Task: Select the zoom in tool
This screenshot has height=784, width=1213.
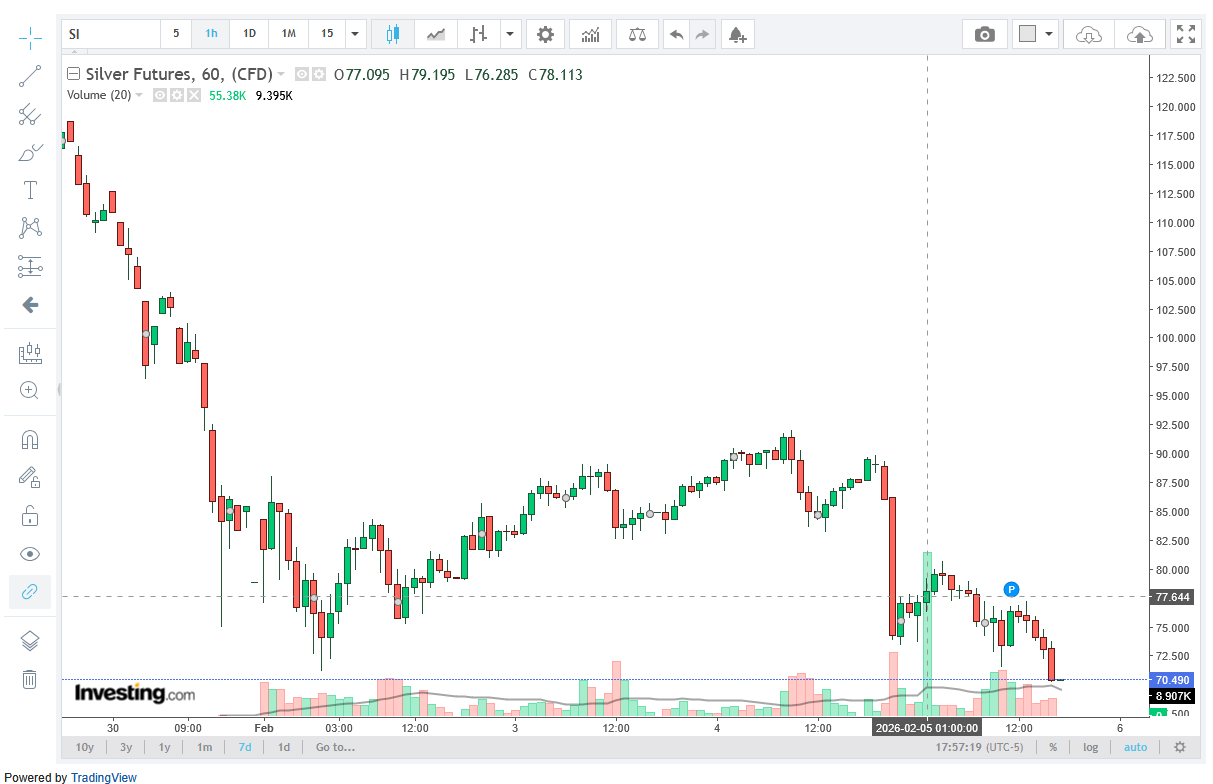Action: click(x=30, y=390)
